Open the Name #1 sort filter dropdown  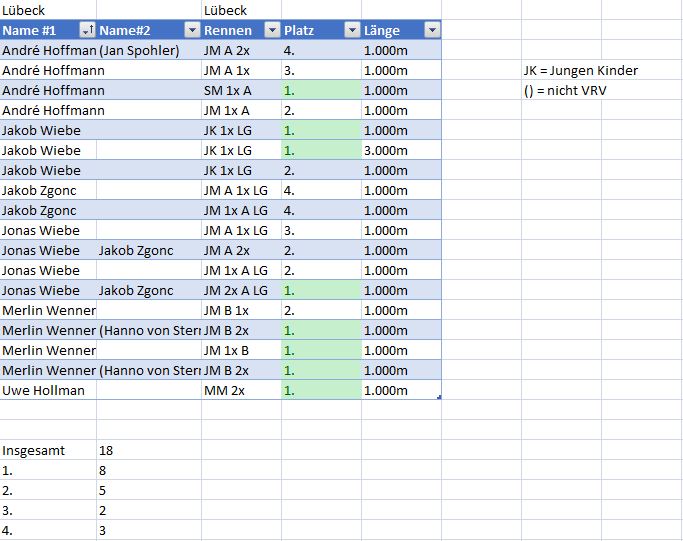87,30
